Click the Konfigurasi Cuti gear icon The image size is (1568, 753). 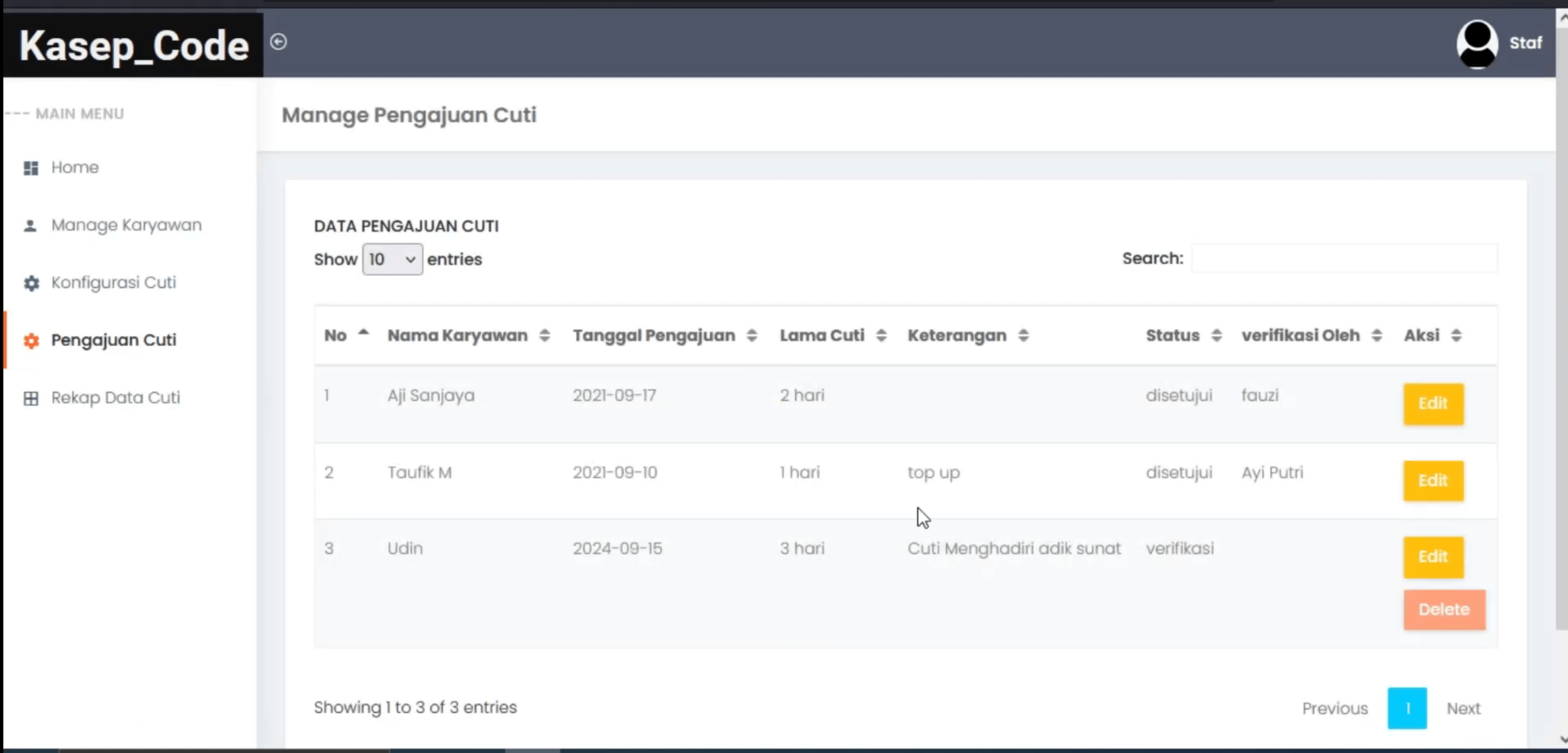pos(31,283)
